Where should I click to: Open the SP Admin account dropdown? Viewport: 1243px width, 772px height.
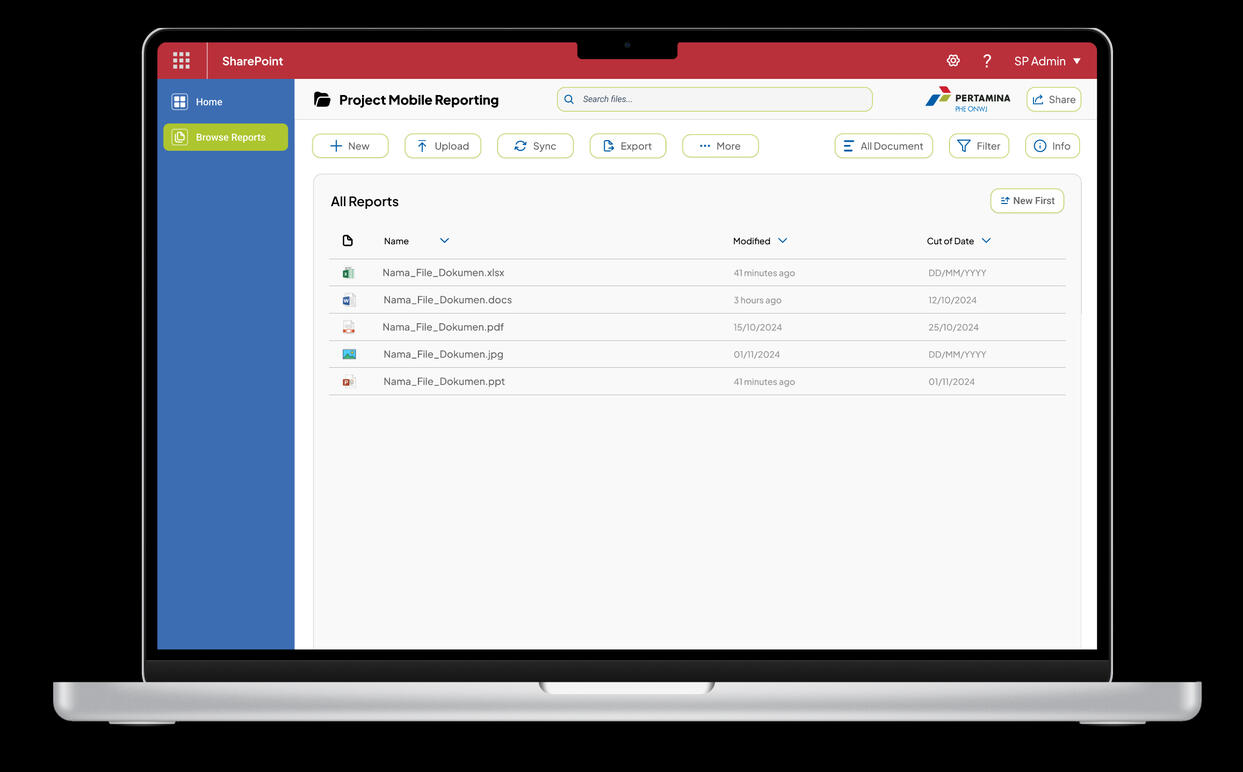[x=1047, y=61]
